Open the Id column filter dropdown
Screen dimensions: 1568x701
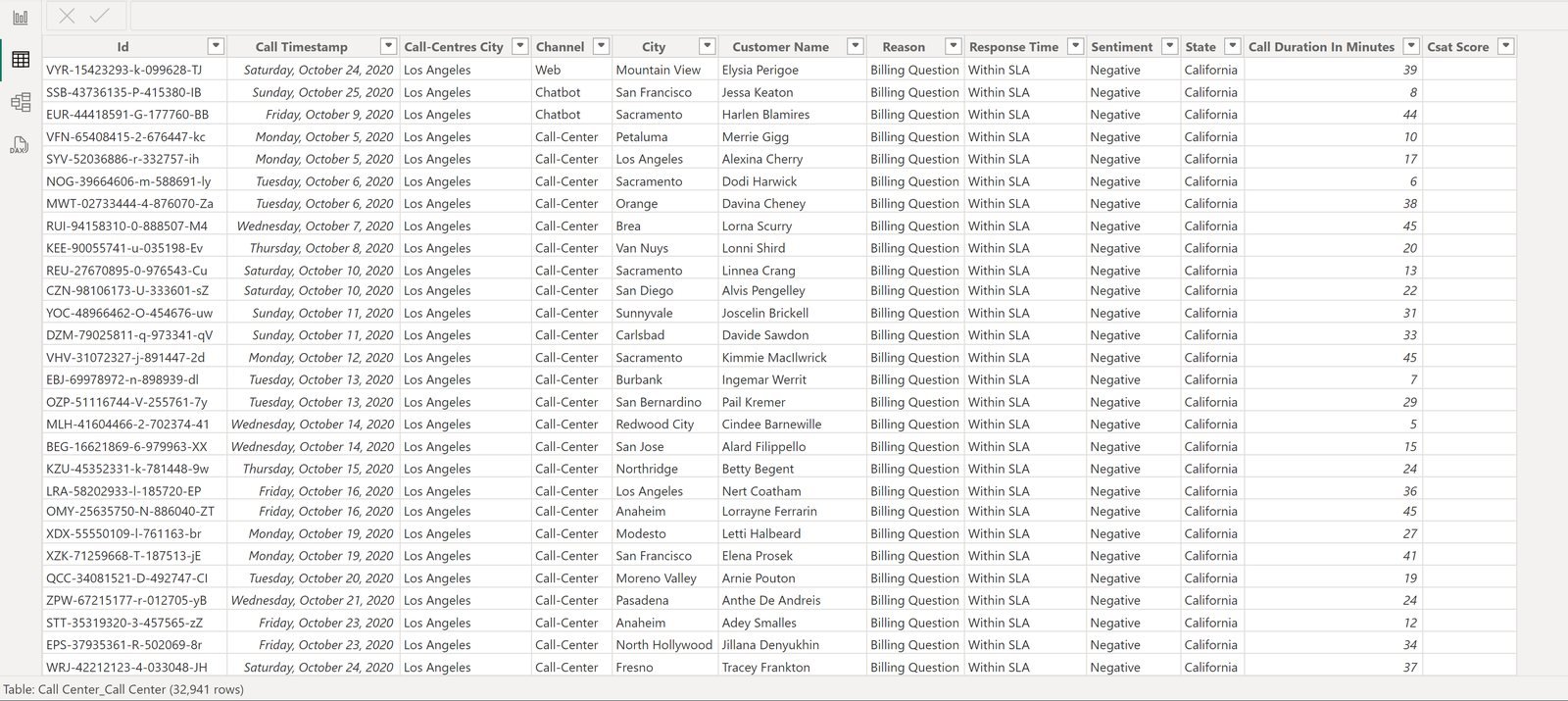[x=216, y=46]
